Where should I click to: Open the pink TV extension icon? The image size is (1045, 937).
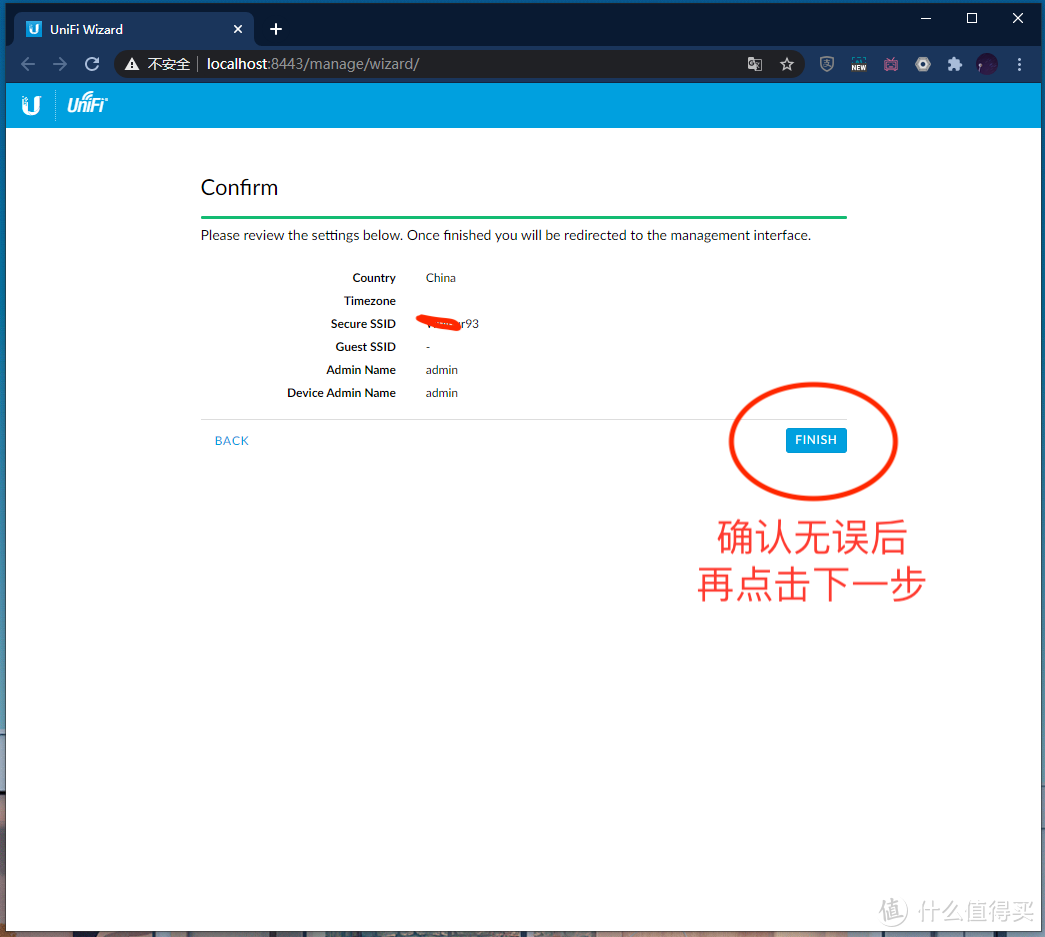[x=891, y=64]
